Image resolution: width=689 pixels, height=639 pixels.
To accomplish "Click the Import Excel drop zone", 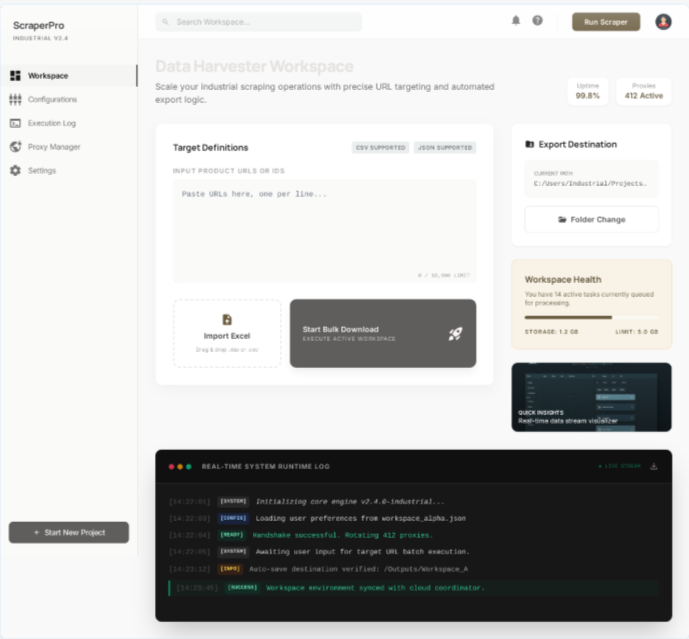I will pyautogui.click(x=227, y=334).
